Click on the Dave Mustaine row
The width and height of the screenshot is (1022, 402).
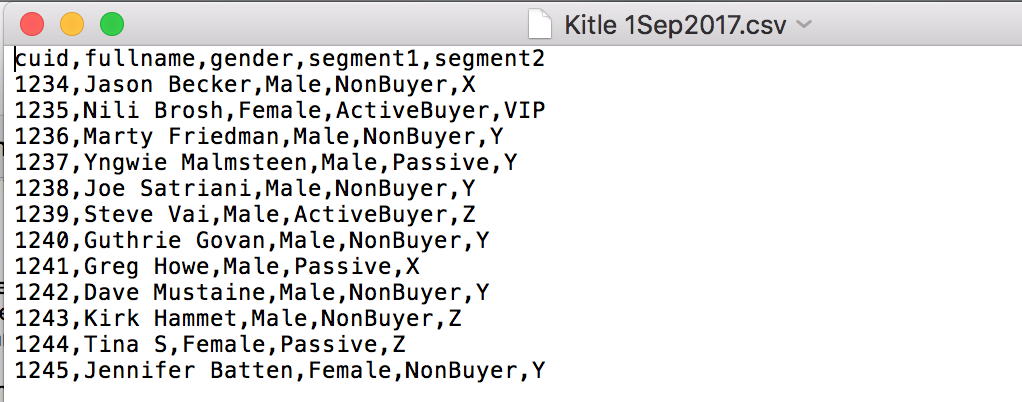(x=252, y=293)
